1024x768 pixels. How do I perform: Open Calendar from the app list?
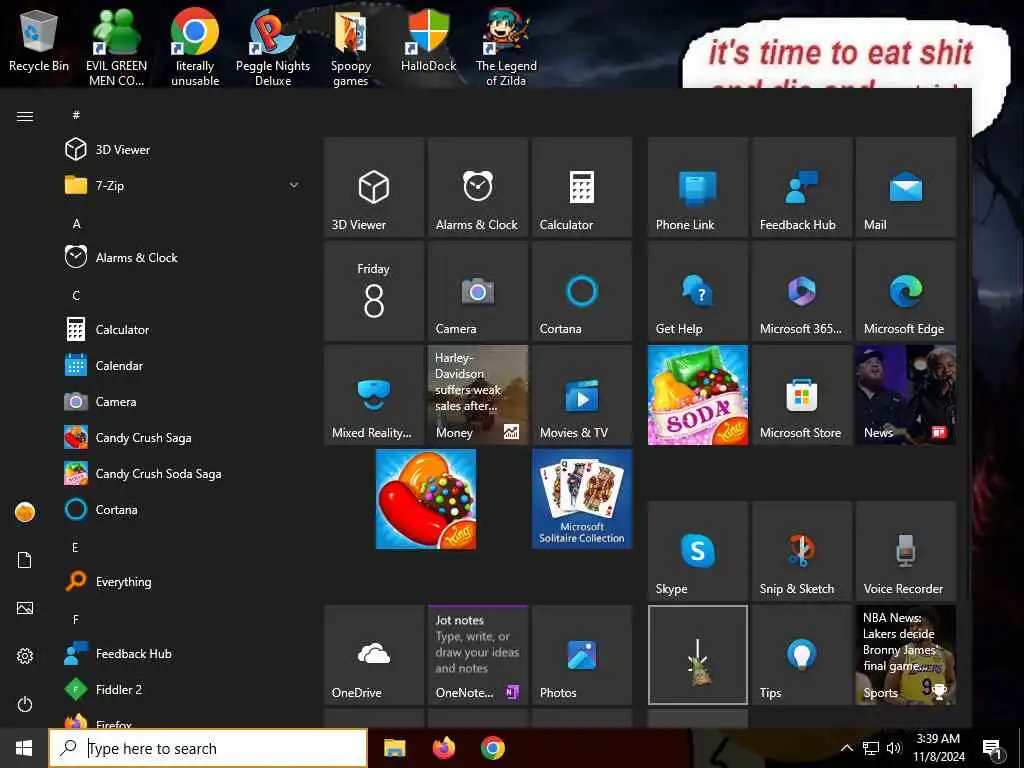pos(183,365)
